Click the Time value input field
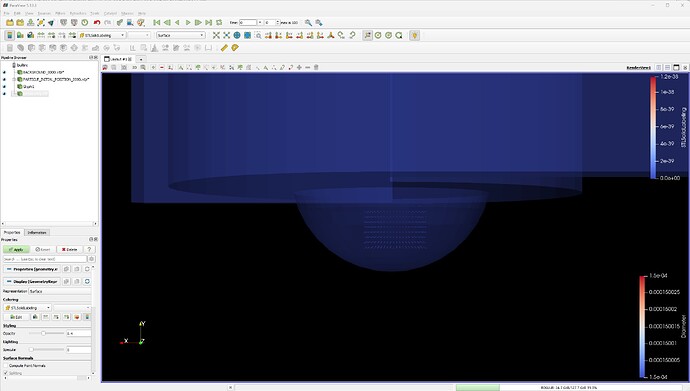690x391 pixels. tap(248, 22)
